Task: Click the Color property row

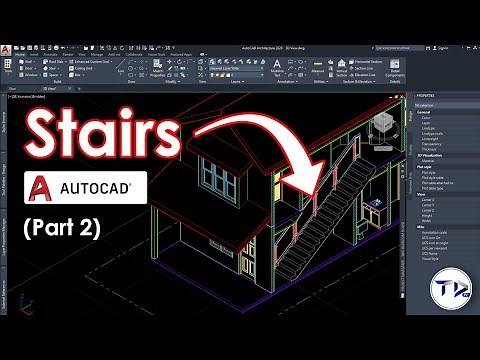Action: [x=447, y=118]
